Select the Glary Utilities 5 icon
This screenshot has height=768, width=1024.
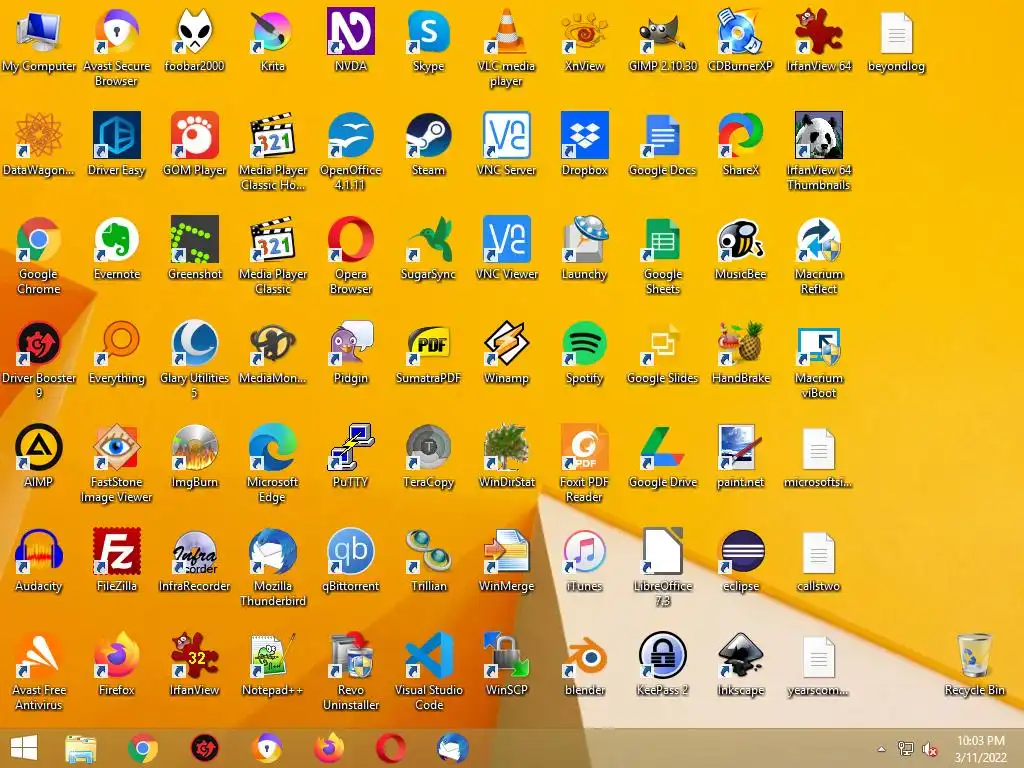tap(195, 343)
